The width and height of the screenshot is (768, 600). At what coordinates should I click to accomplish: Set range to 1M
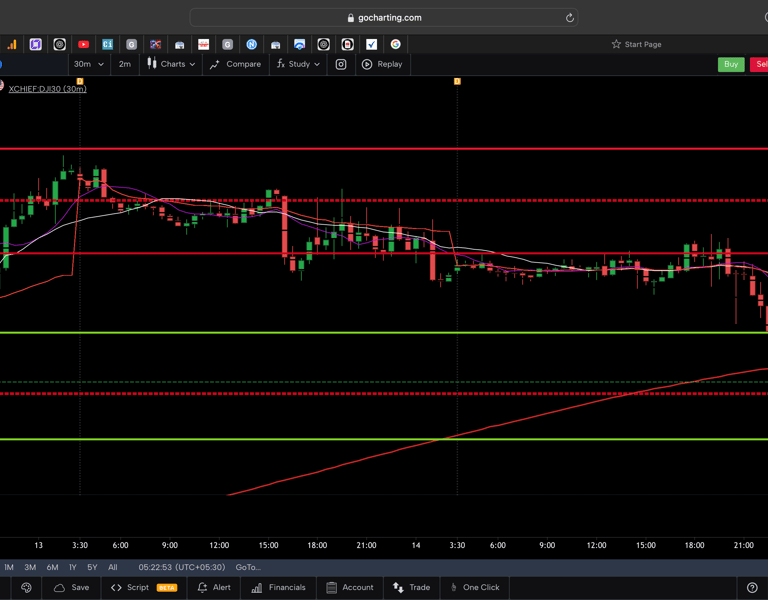pyautogui.click(x=9, y=567)
